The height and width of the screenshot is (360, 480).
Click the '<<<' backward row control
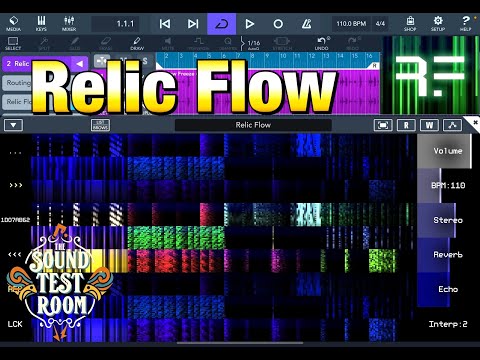(15, 255)
